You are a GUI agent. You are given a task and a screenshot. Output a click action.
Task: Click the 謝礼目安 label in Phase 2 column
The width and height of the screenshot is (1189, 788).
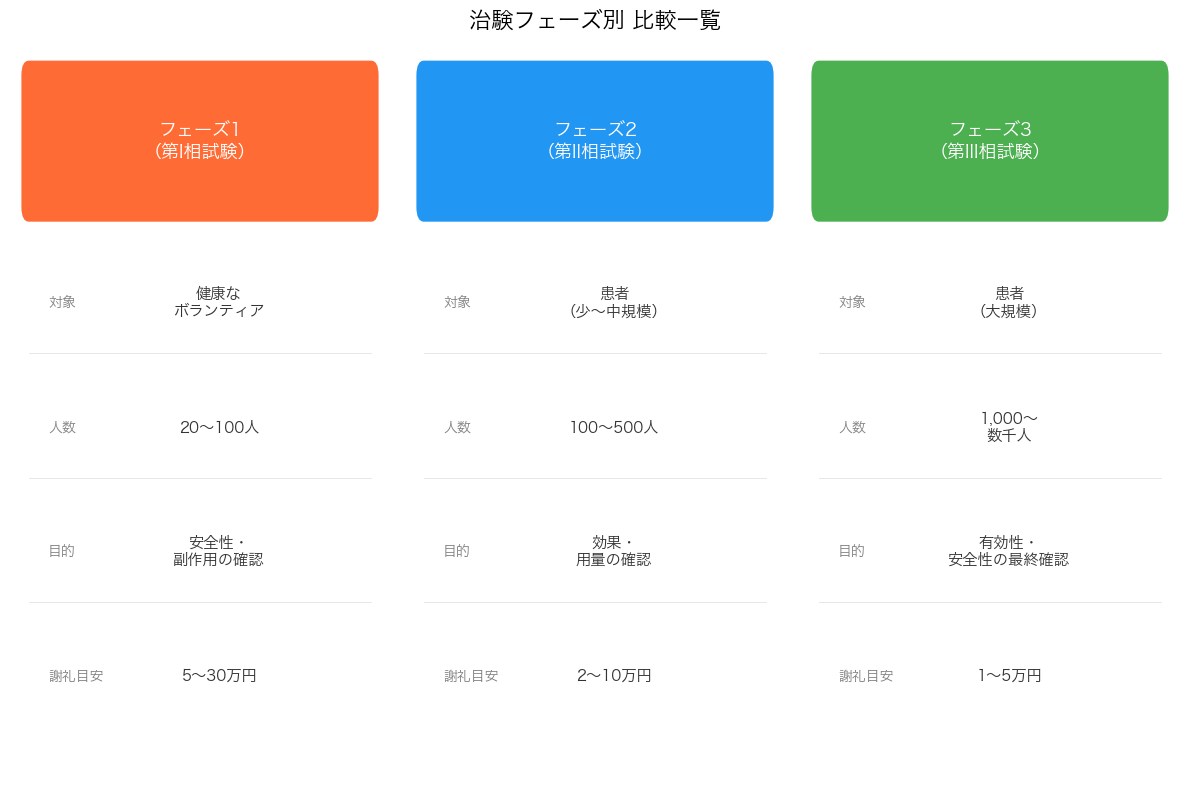point(471,676)
